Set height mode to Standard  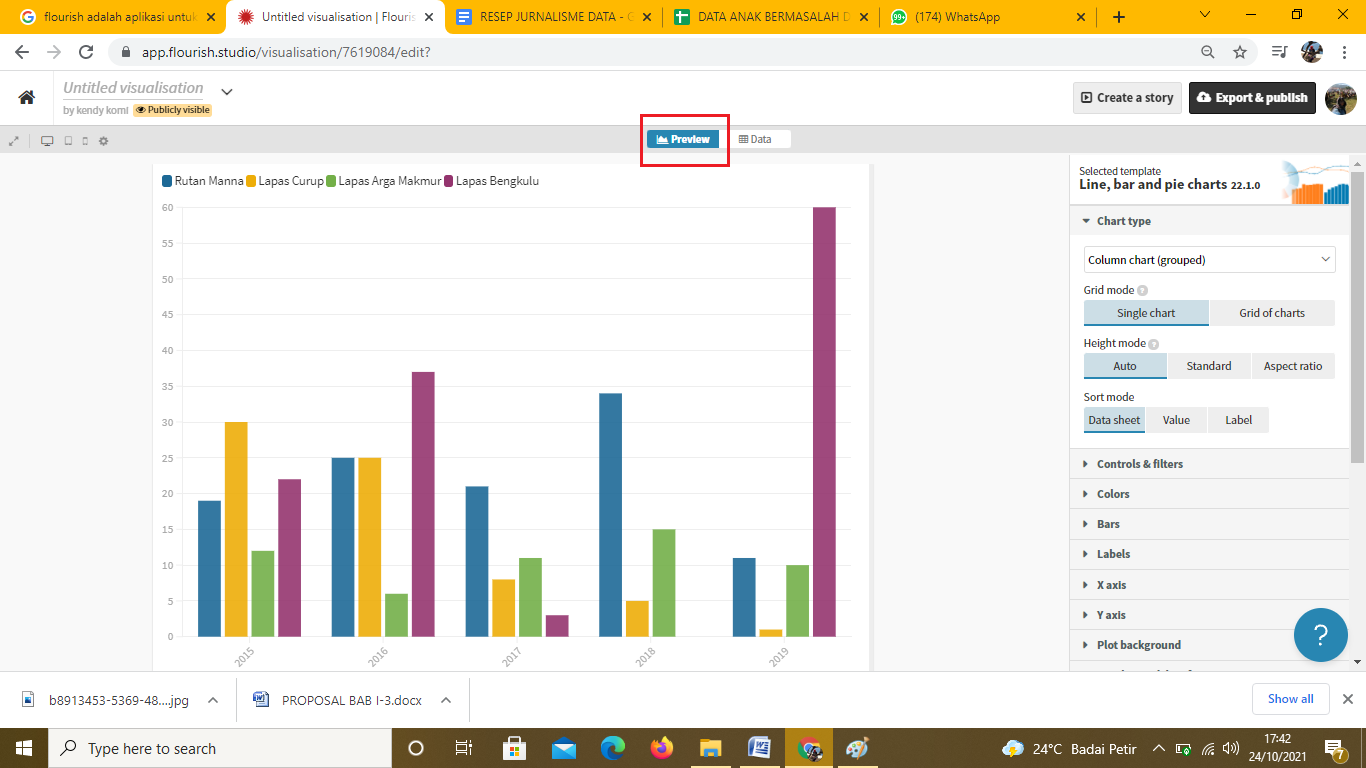click(1208, 366)
